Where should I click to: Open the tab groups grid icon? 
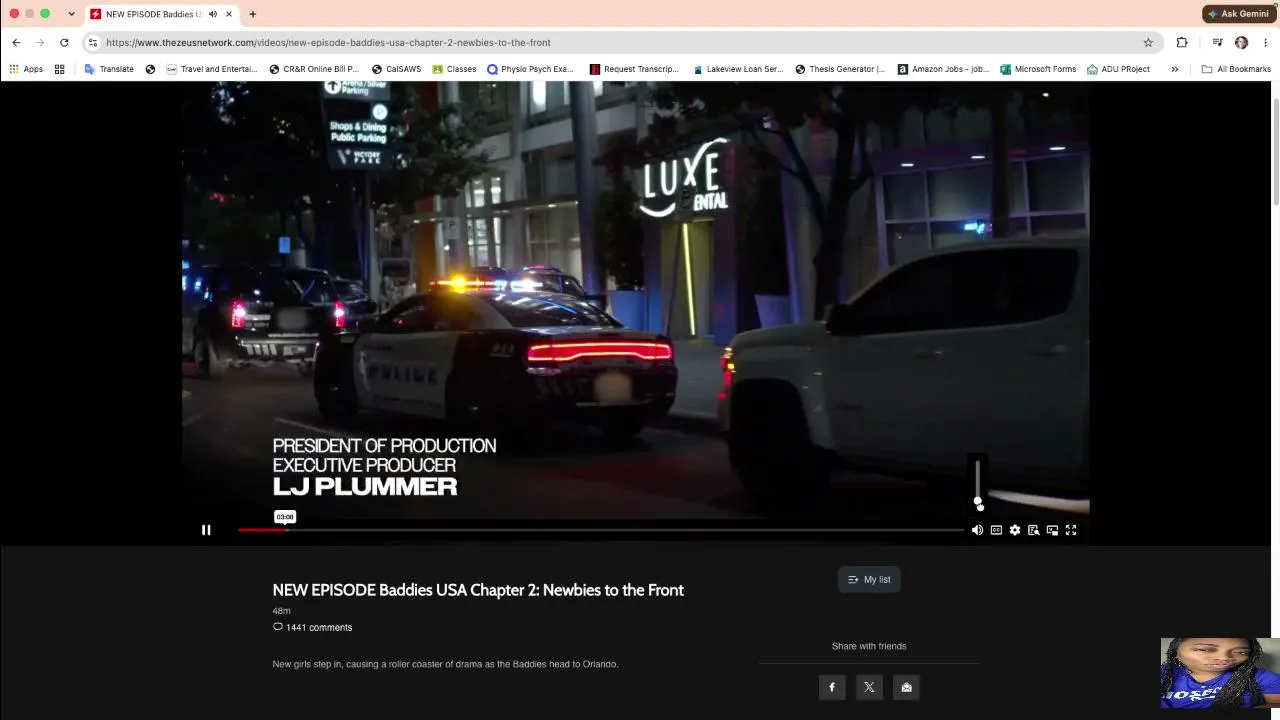[x=60, y=69]
